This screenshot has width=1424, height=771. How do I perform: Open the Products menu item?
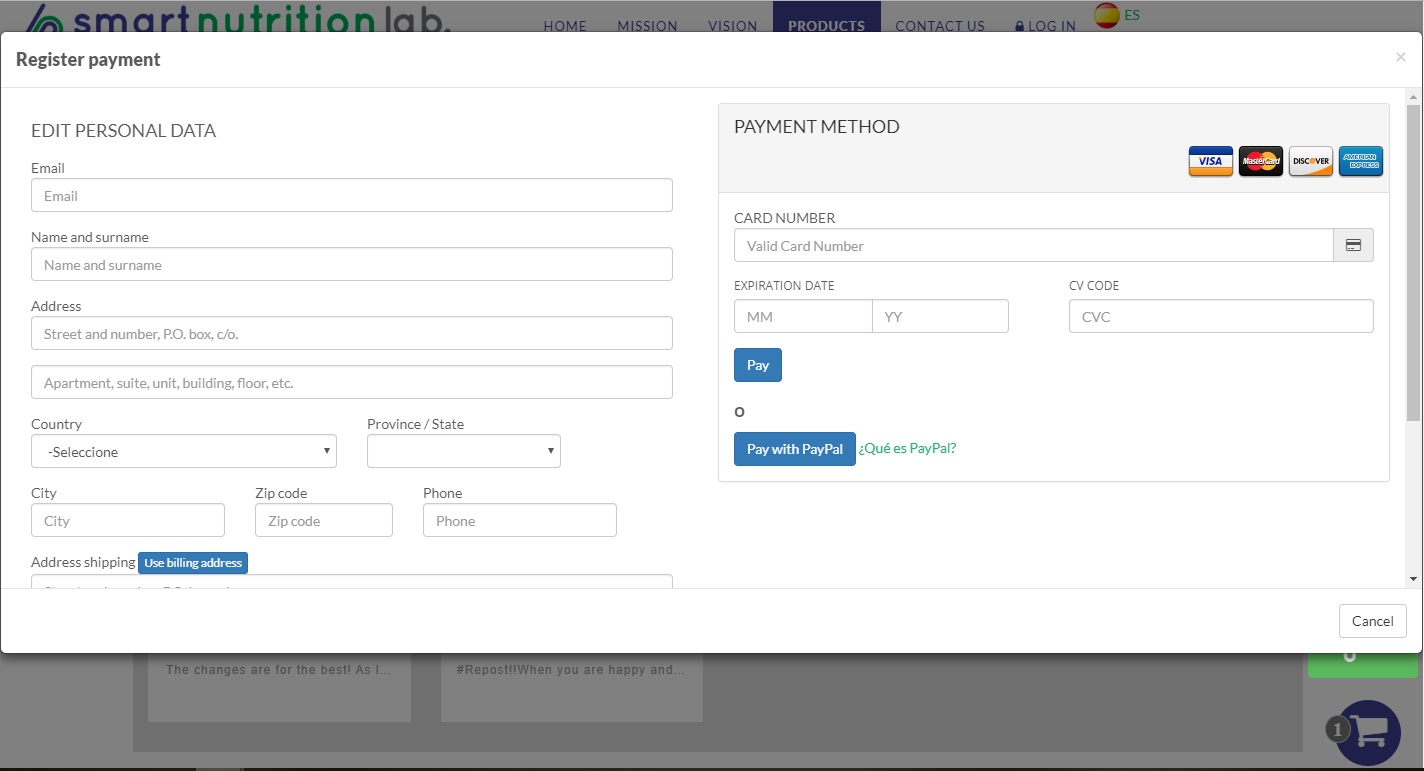pos(826,26)
